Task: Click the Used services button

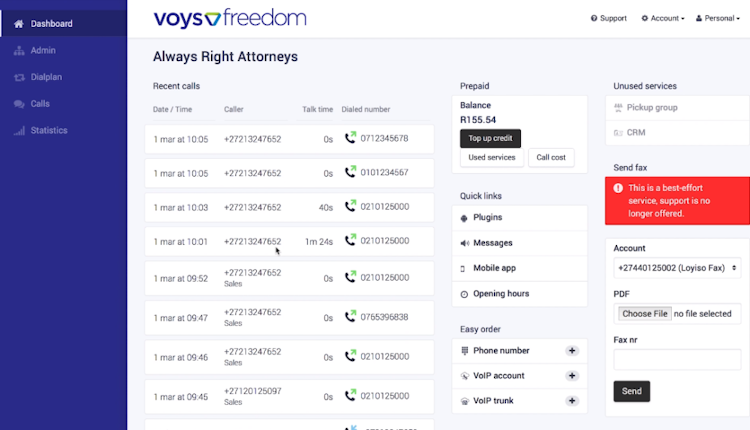Action: pos(490,157)
